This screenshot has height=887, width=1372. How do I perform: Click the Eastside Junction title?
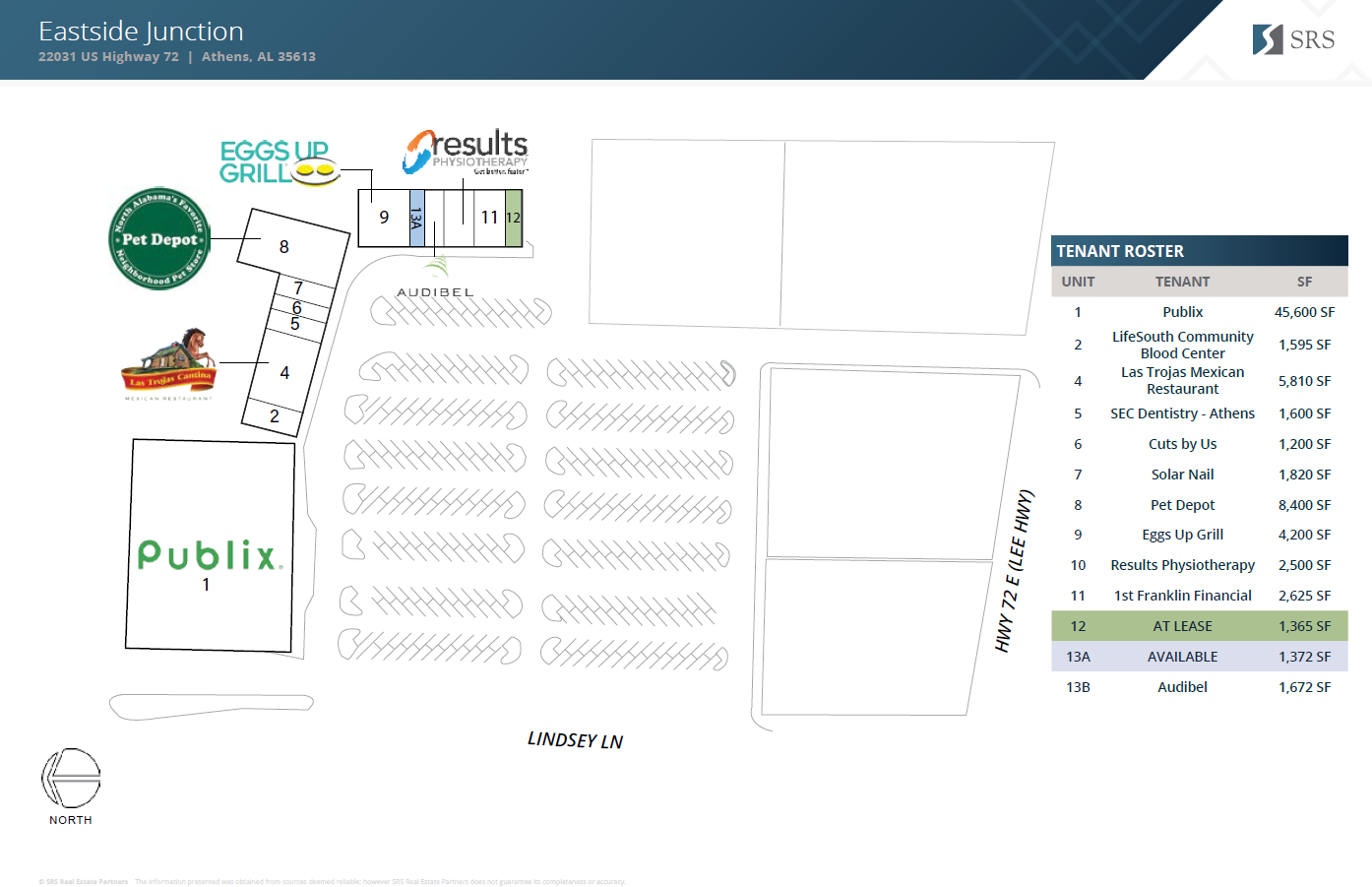tap(141, 32)
